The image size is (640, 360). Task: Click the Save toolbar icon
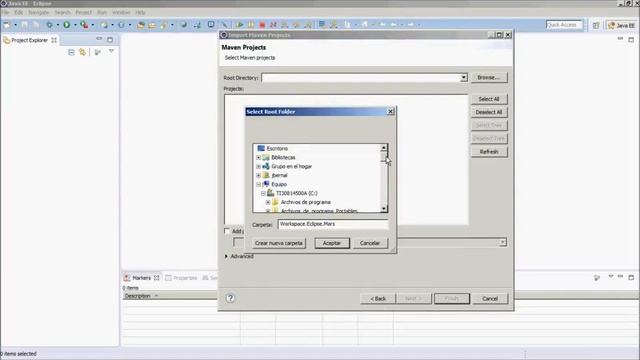tap(24, 25)
